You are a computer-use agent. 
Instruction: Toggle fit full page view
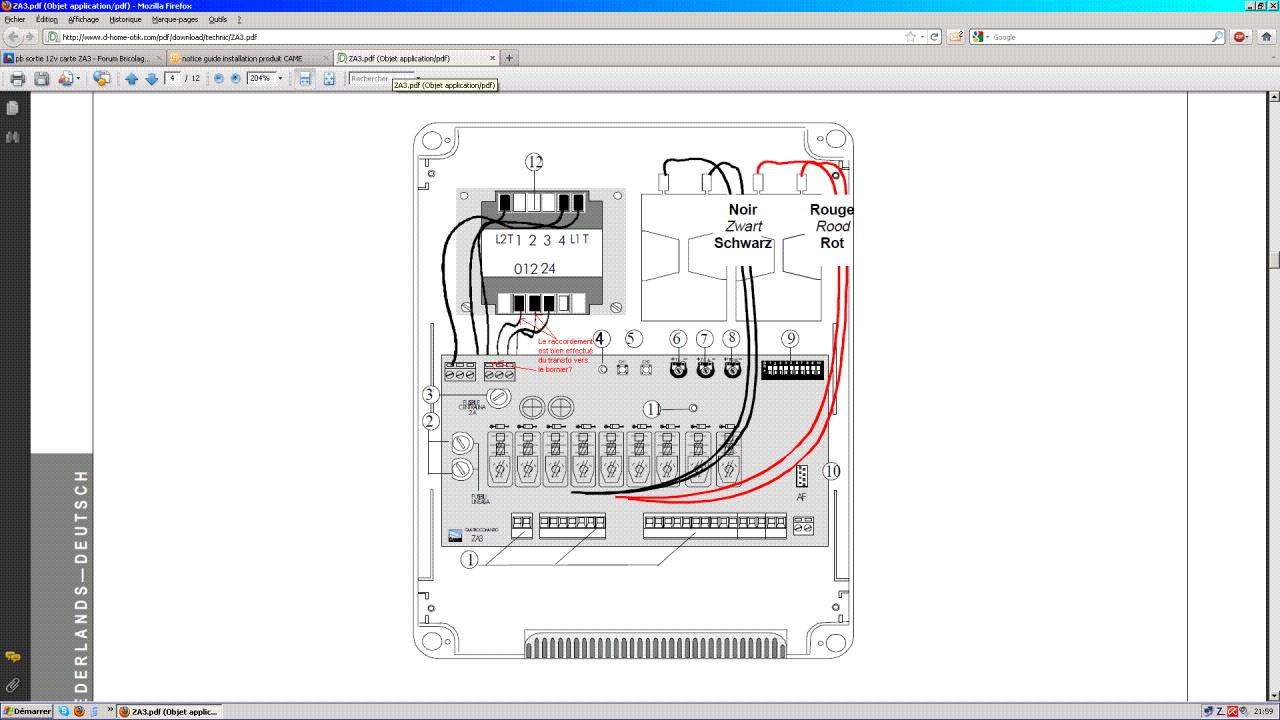(x=329, y=78)
